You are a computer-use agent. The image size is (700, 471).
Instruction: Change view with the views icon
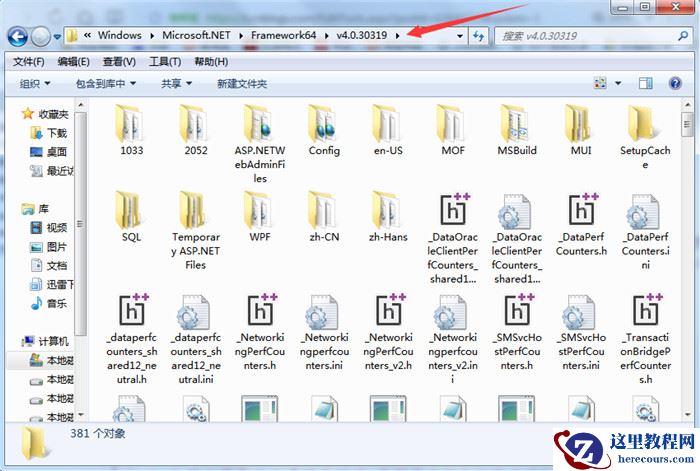[600, 83]
